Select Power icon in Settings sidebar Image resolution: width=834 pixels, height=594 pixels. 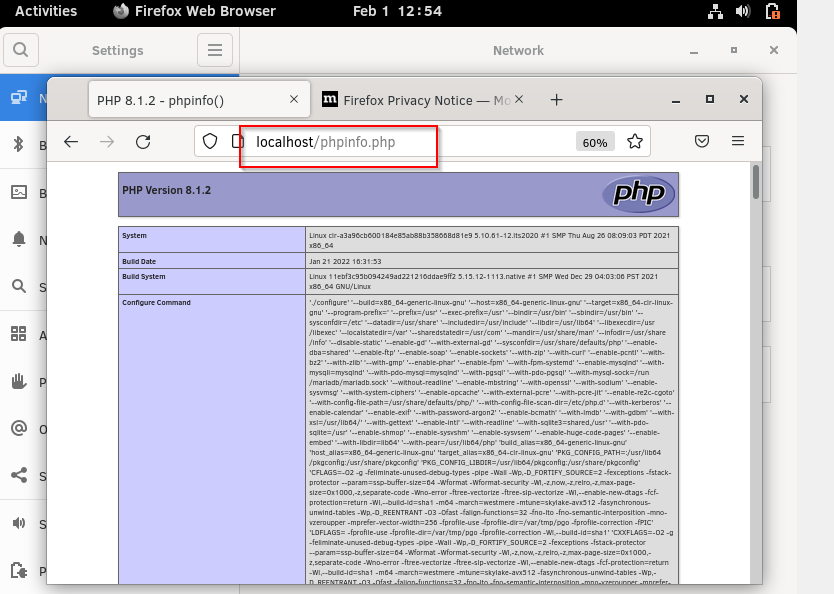point(19,570)
